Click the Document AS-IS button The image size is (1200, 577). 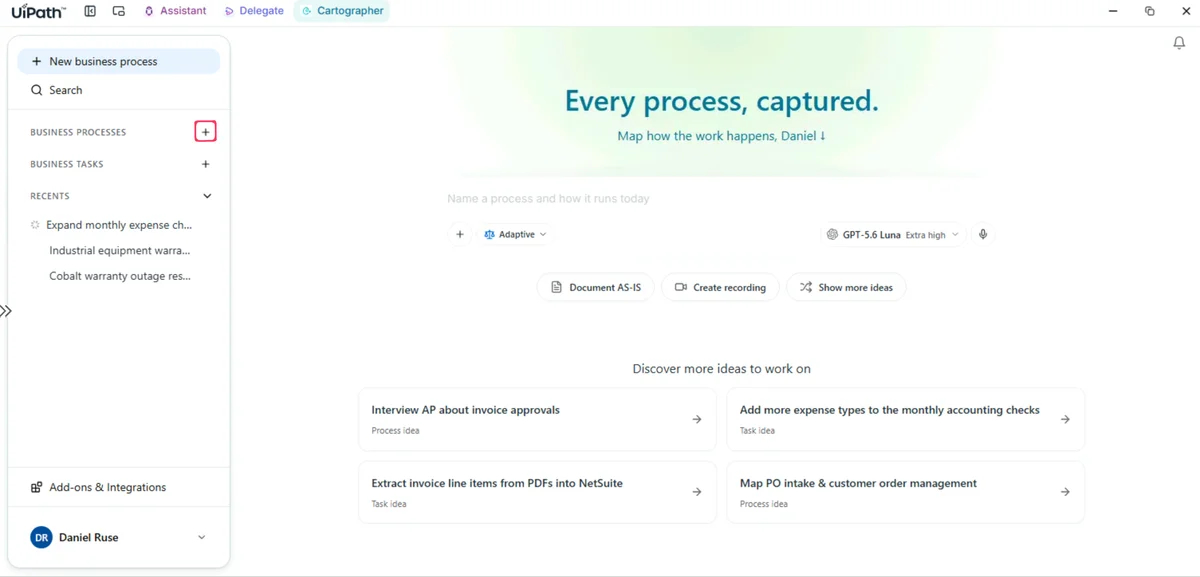coord(596,287)
